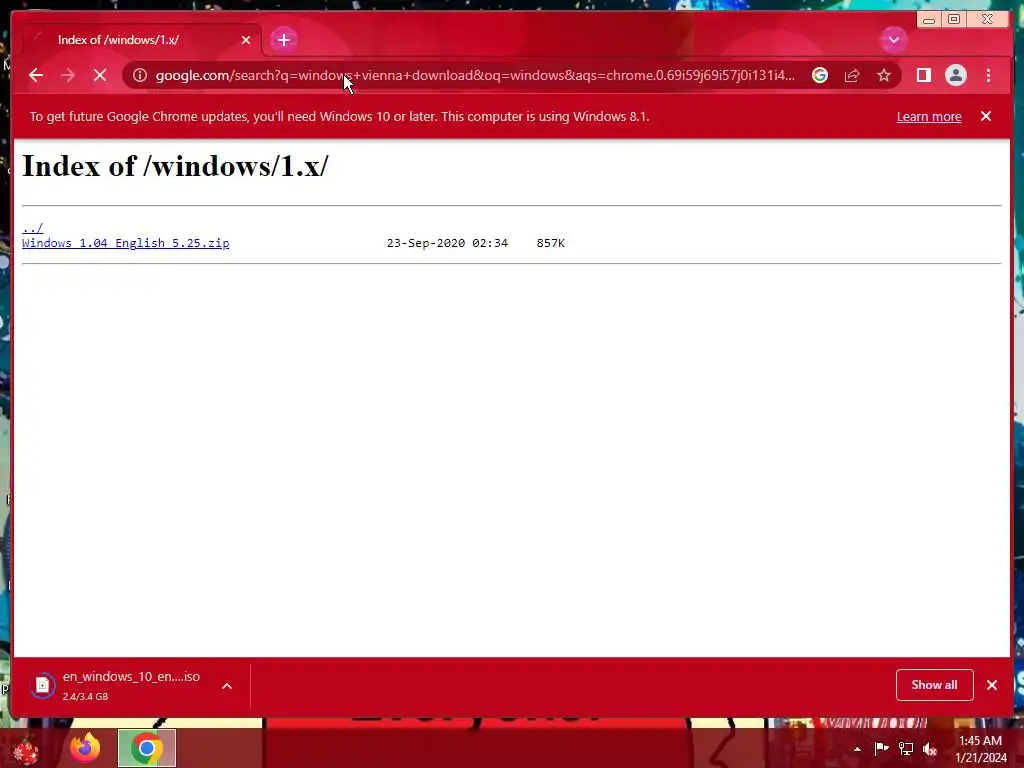Click the Chrome taskbar icon

point(146,748)
